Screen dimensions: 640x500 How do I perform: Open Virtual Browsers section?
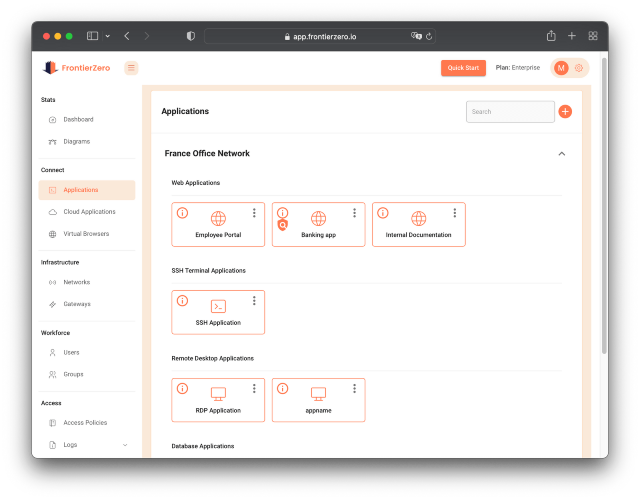point(87,234)
